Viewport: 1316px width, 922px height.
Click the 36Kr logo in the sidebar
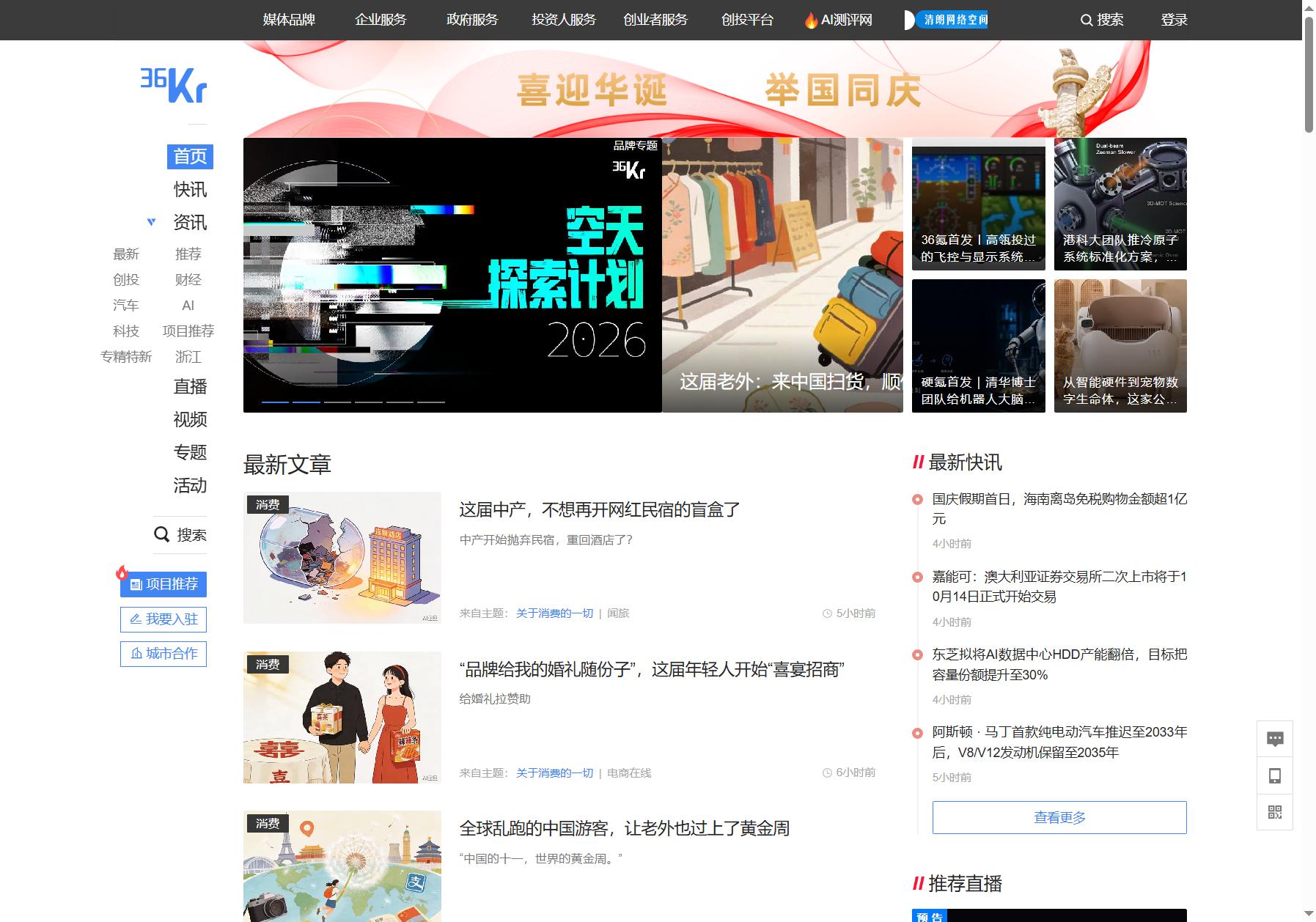coord(174,85)
